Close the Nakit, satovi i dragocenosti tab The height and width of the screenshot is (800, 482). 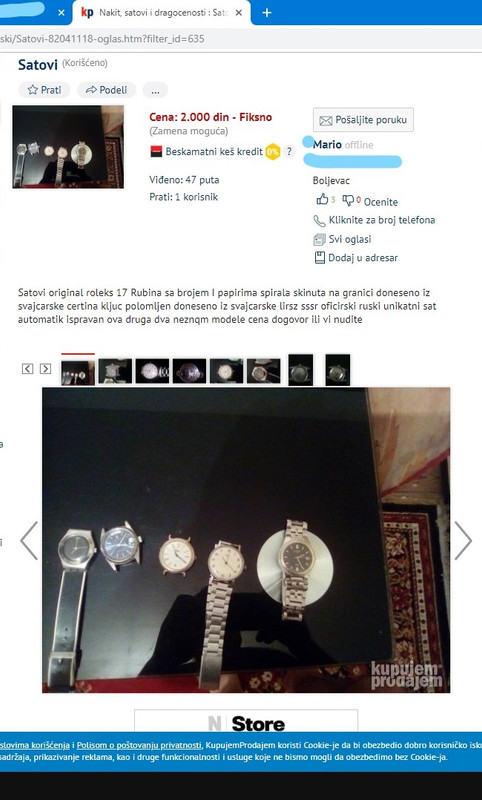[238, 13]
